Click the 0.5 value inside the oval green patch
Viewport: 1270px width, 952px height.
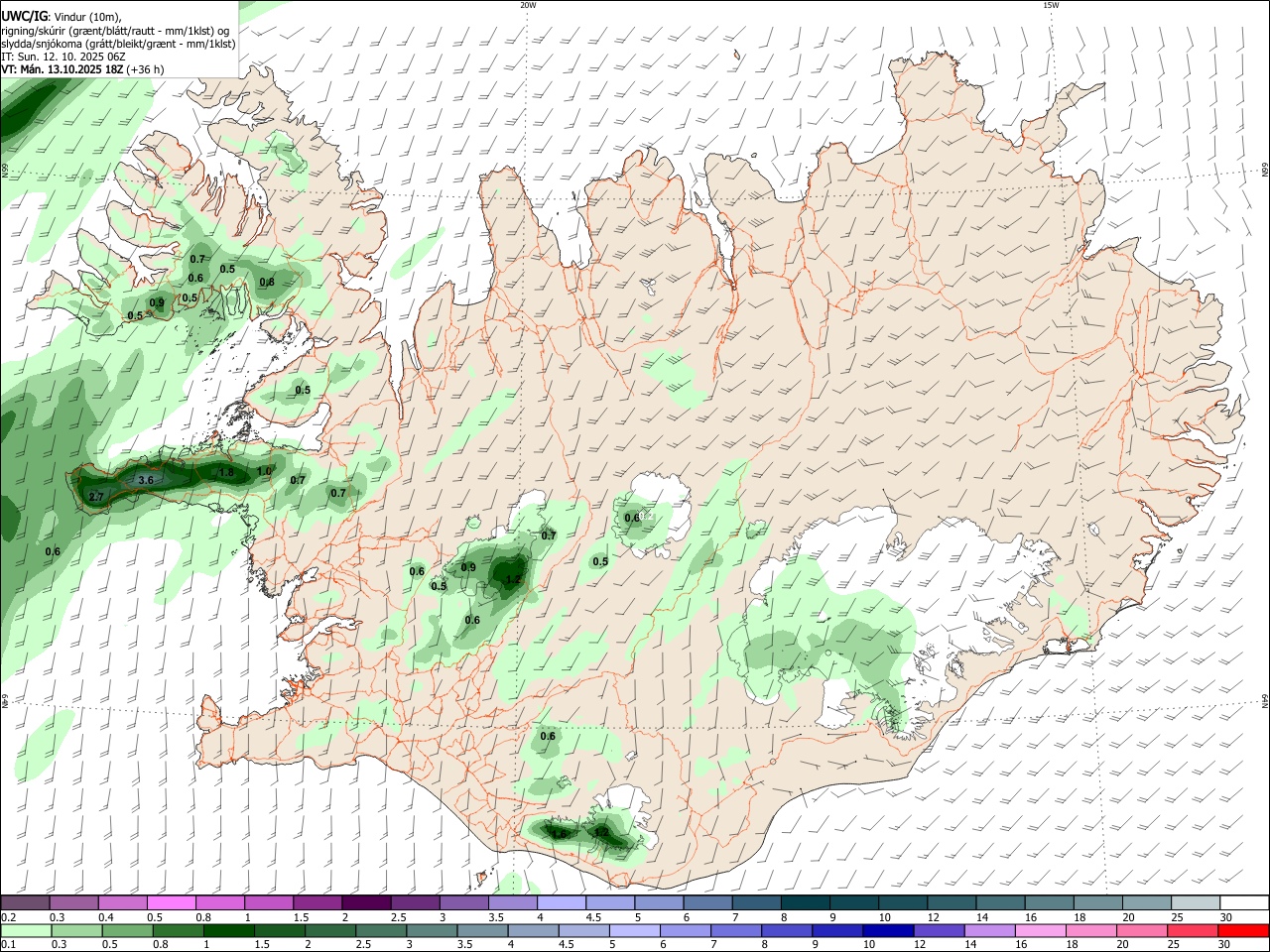click(x=303, y=391)
